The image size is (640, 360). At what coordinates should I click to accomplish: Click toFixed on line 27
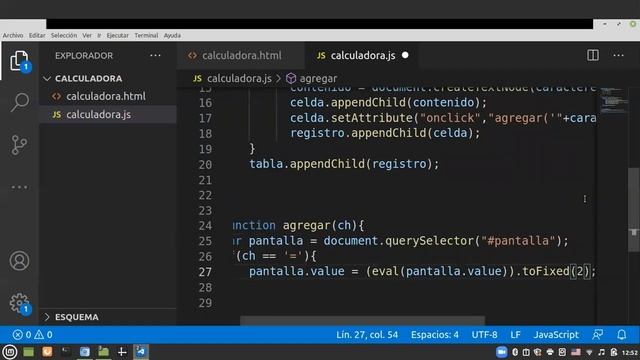(x=545, y=271)
